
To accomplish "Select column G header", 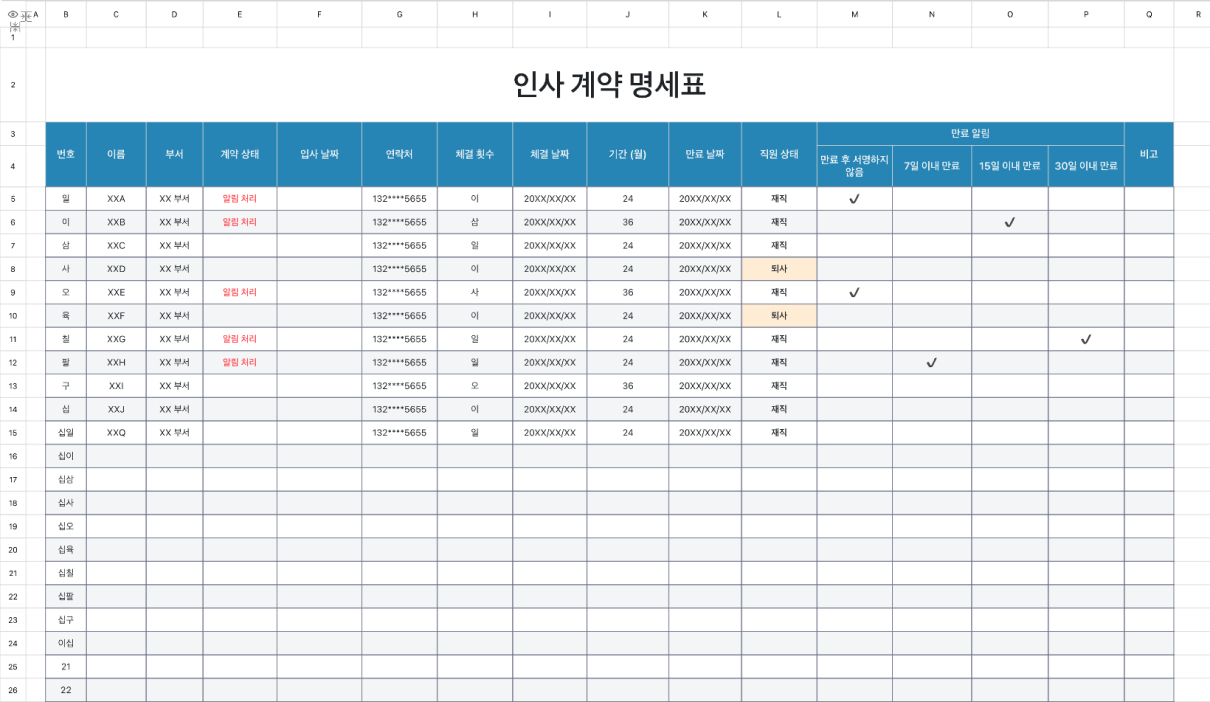I will [400, 14].
